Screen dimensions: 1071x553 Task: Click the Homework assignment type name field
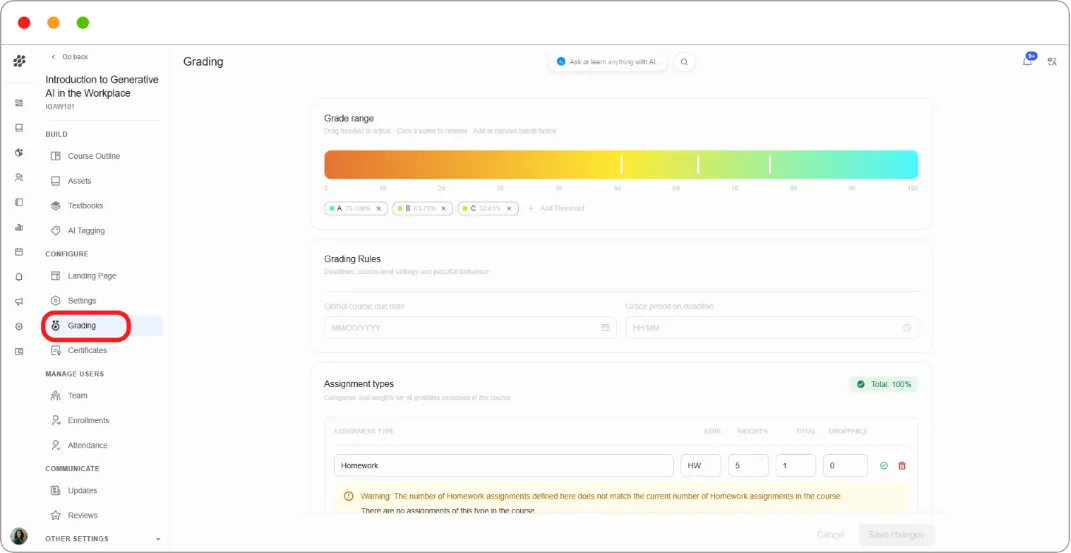tap(504, 466)
